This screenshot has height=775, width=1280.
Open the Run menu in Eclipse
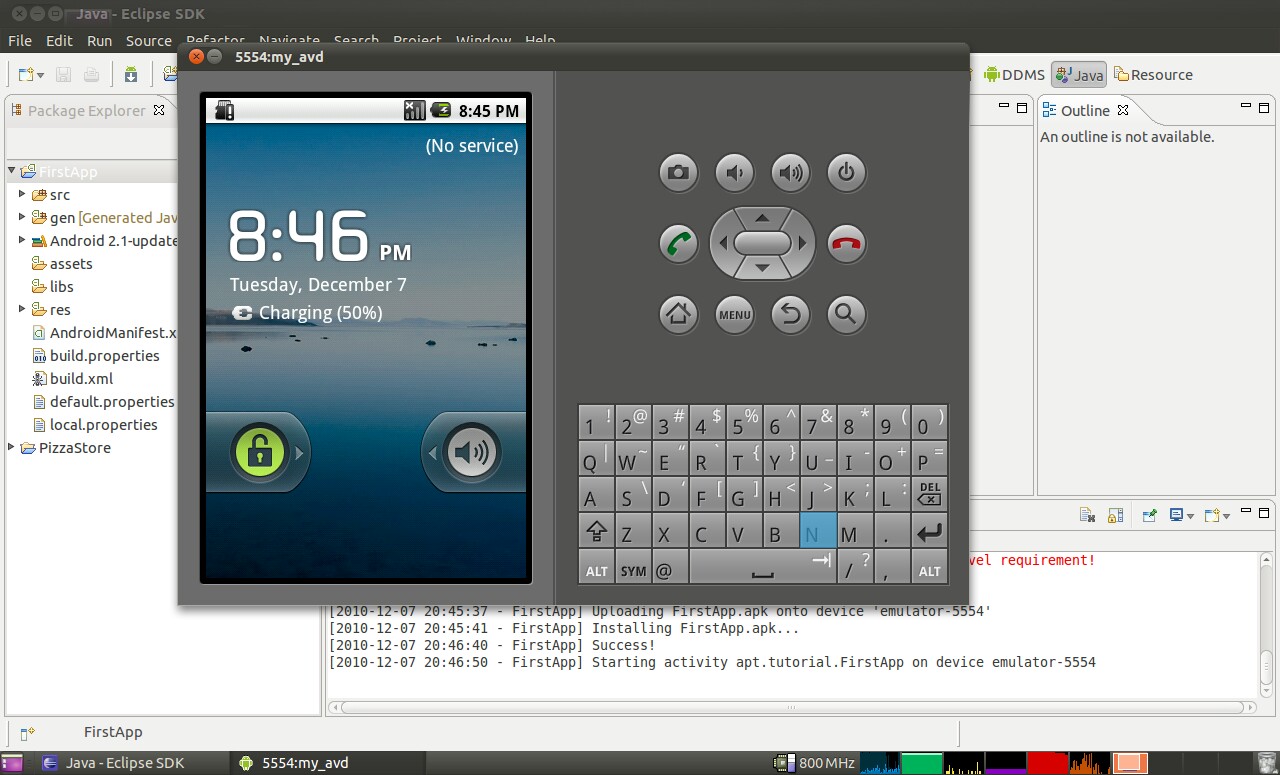pyautogui.click(x=99, y=41)
